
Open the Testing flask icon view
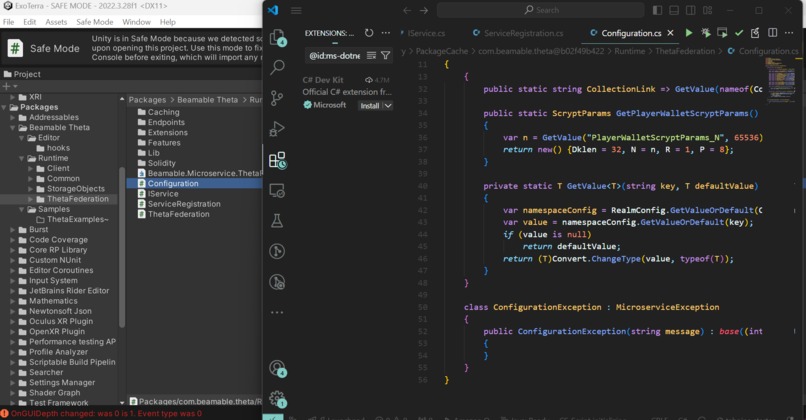pos(278,221)
